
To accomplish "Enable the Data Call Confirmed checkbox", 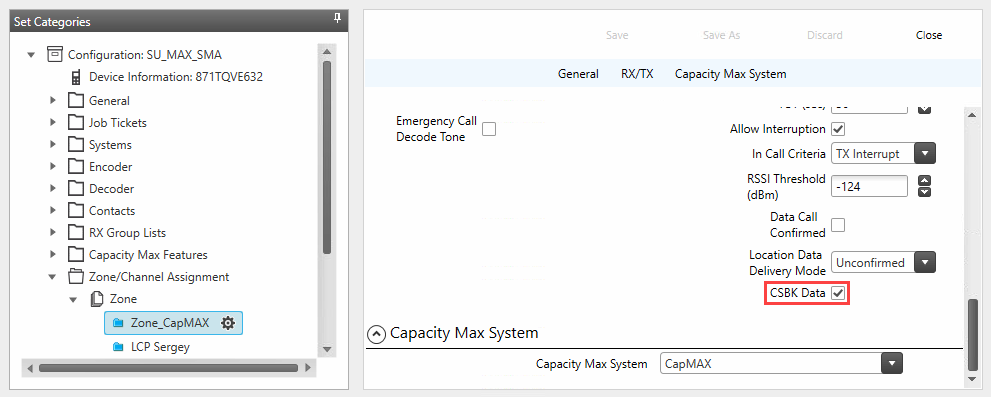I will (x=838, y=224).
